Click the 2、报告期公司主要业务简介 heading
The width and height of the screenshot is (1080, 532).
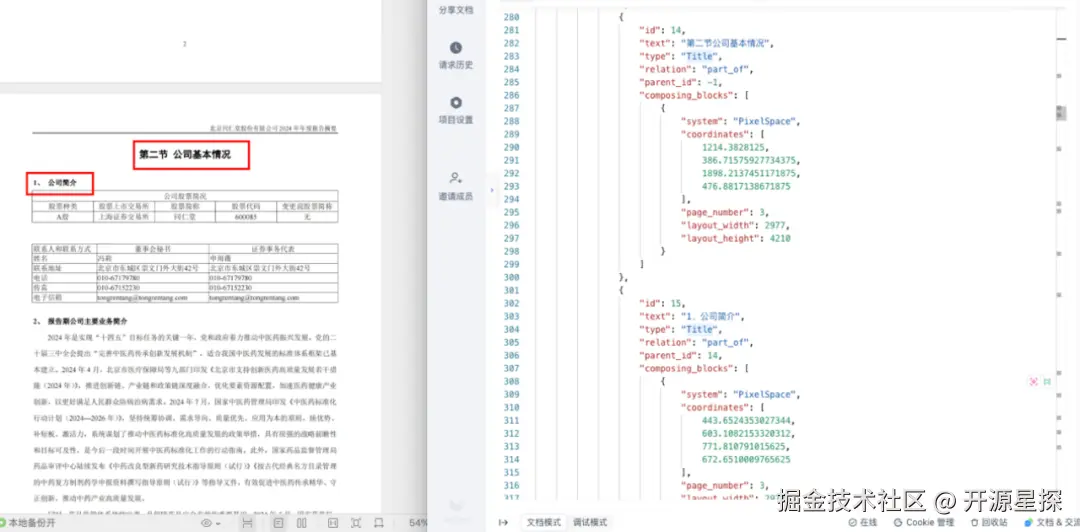[79, 321]
